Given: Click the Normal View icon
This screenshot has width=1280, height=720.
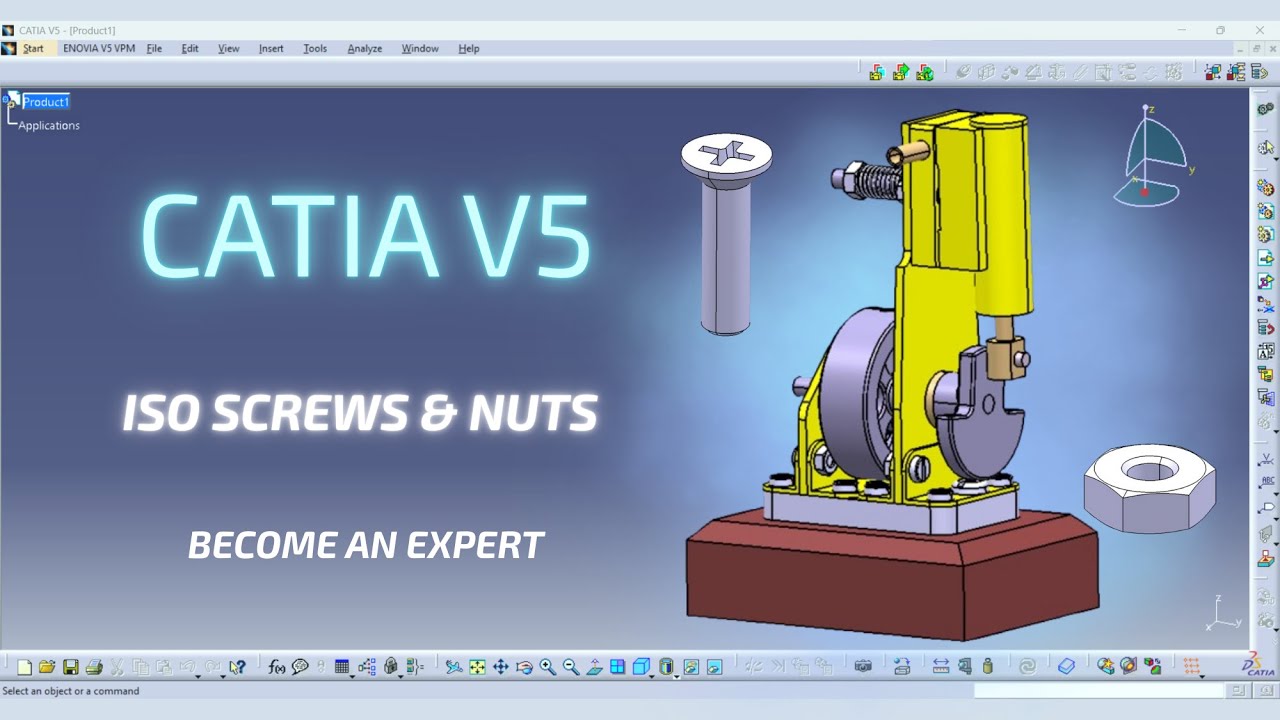Looking at the screenshot, I should click(x=594, y=667).
